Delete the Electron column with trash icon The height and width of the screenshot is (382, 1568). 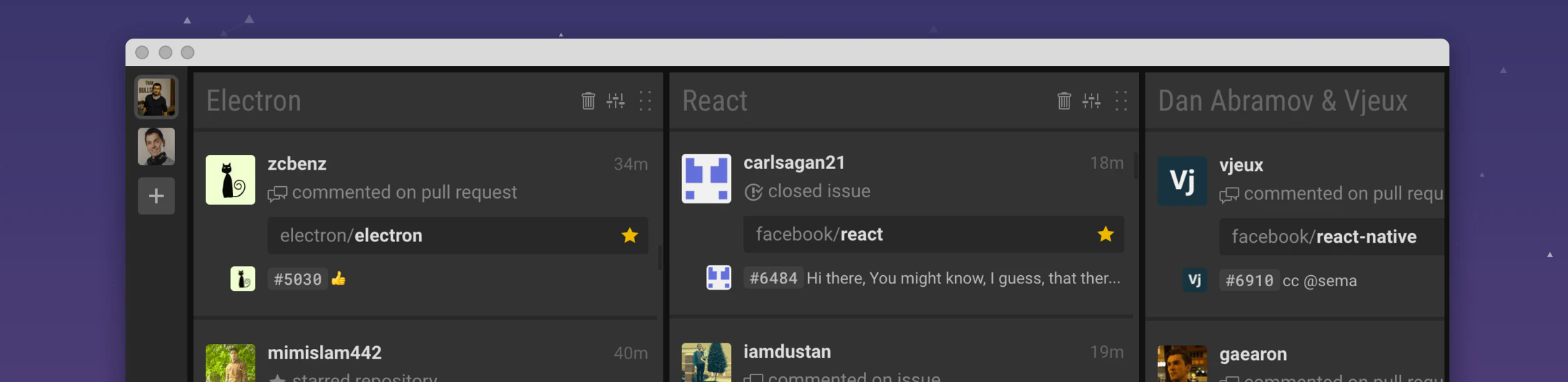(587, 101)
